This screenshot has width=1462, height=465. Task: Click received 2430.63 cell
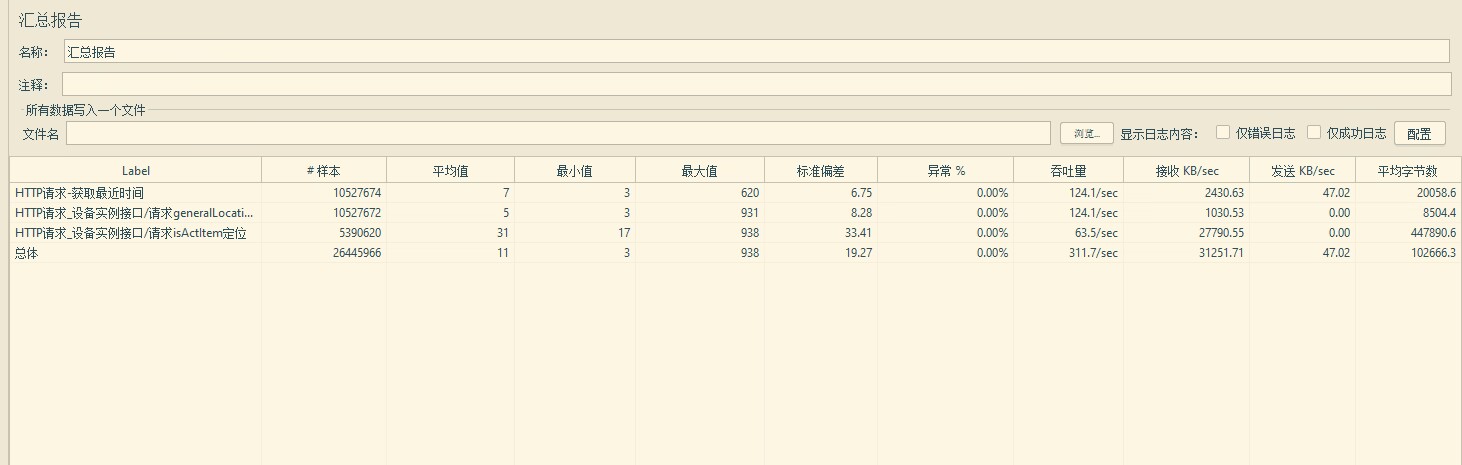coord(1224,192)
